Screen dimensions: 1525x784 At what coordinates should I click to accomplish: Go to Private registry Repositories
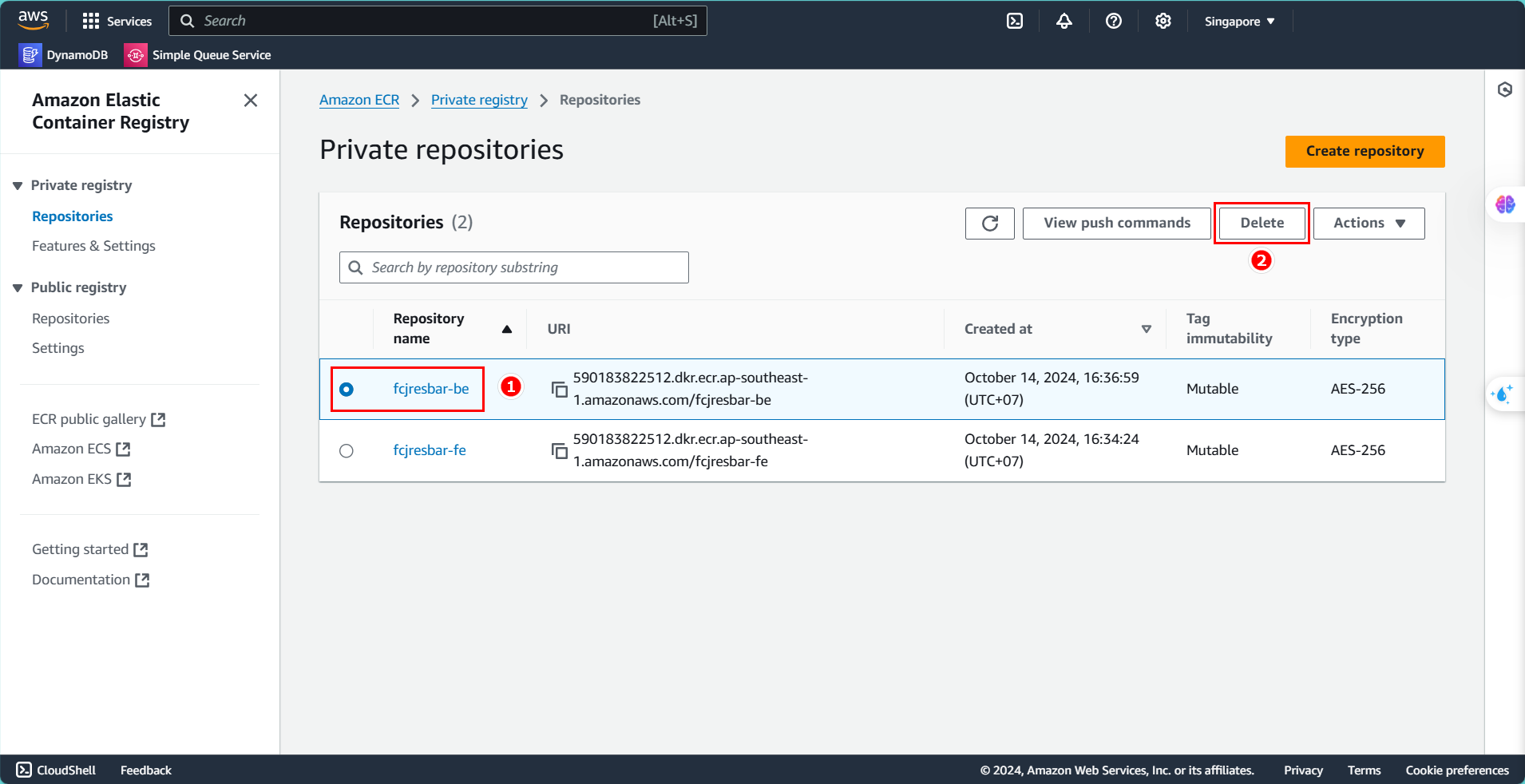click(73, 216)
